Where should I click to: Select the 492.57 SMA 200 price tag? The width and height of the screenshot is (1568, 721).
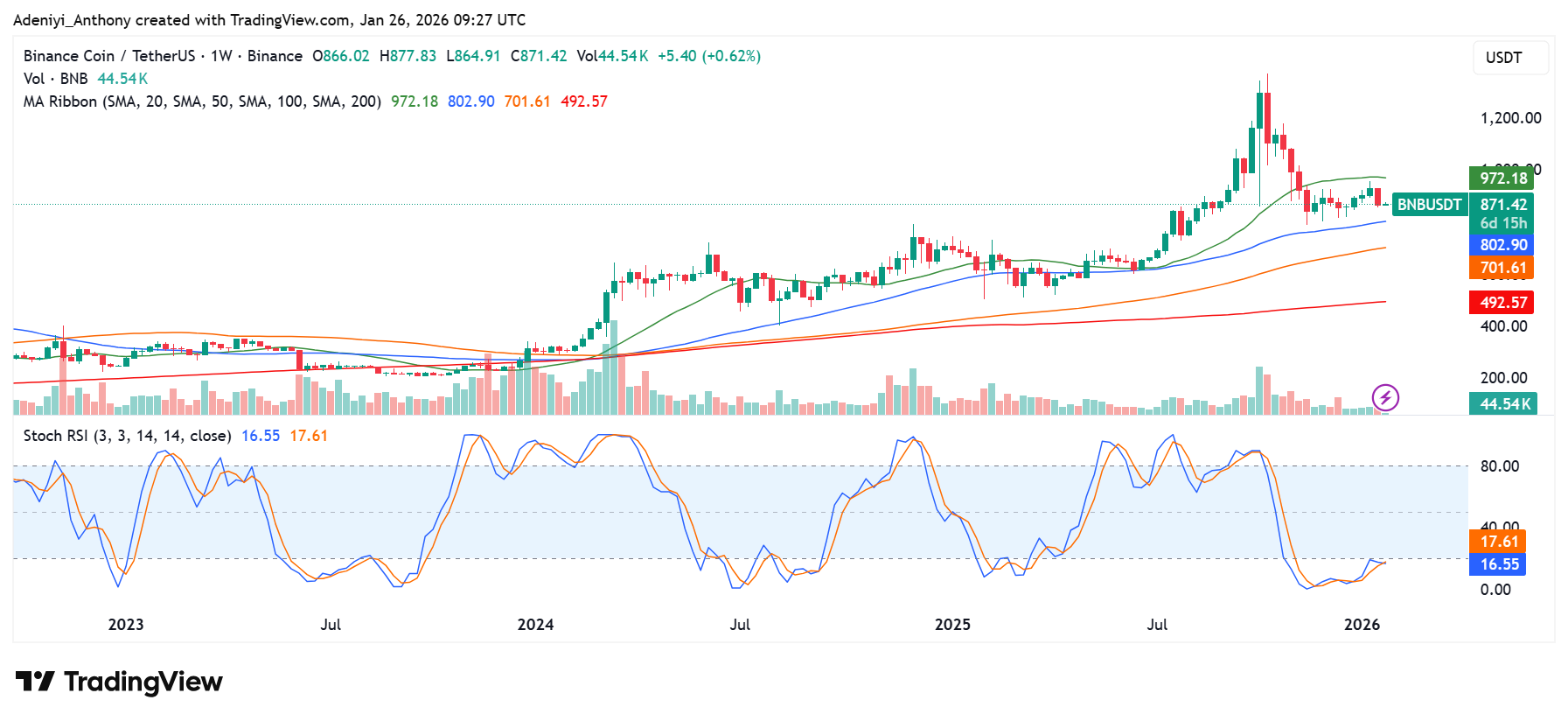coord(1502,303)
